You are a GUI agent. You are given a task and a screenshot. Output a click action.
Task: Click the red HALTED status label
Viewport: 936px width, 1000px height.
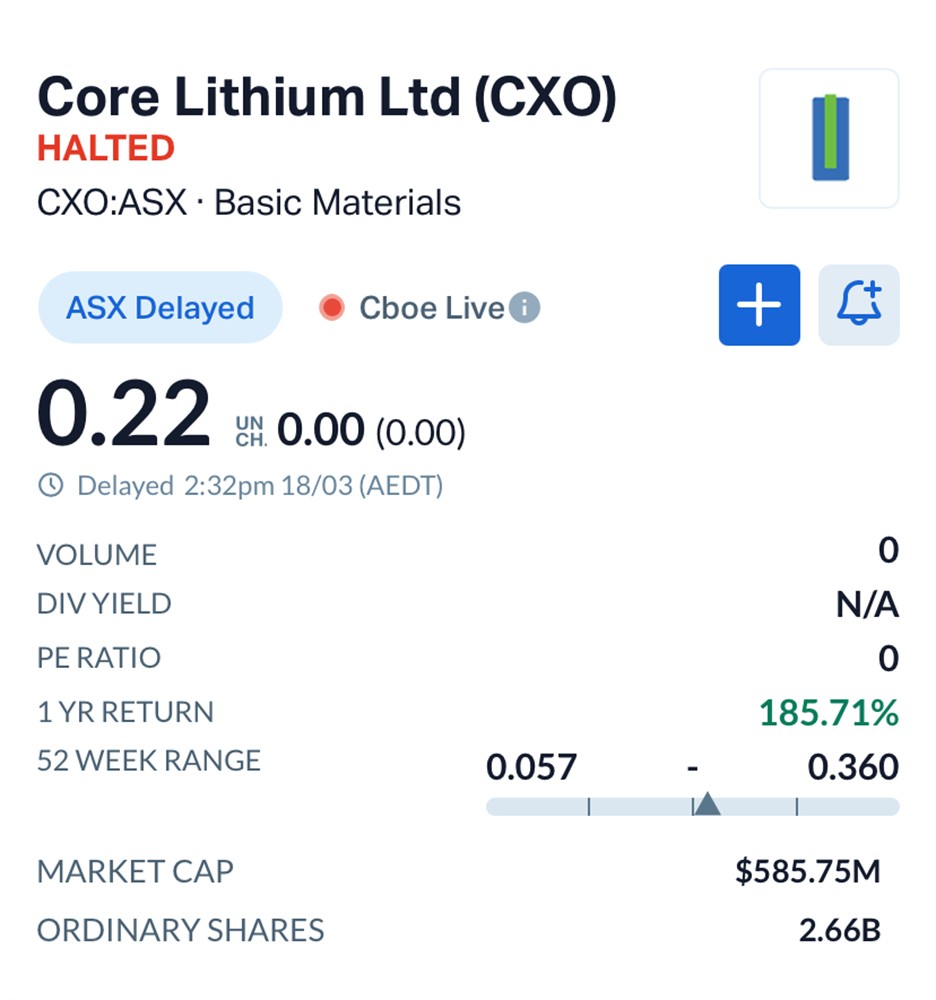point(106,149)
